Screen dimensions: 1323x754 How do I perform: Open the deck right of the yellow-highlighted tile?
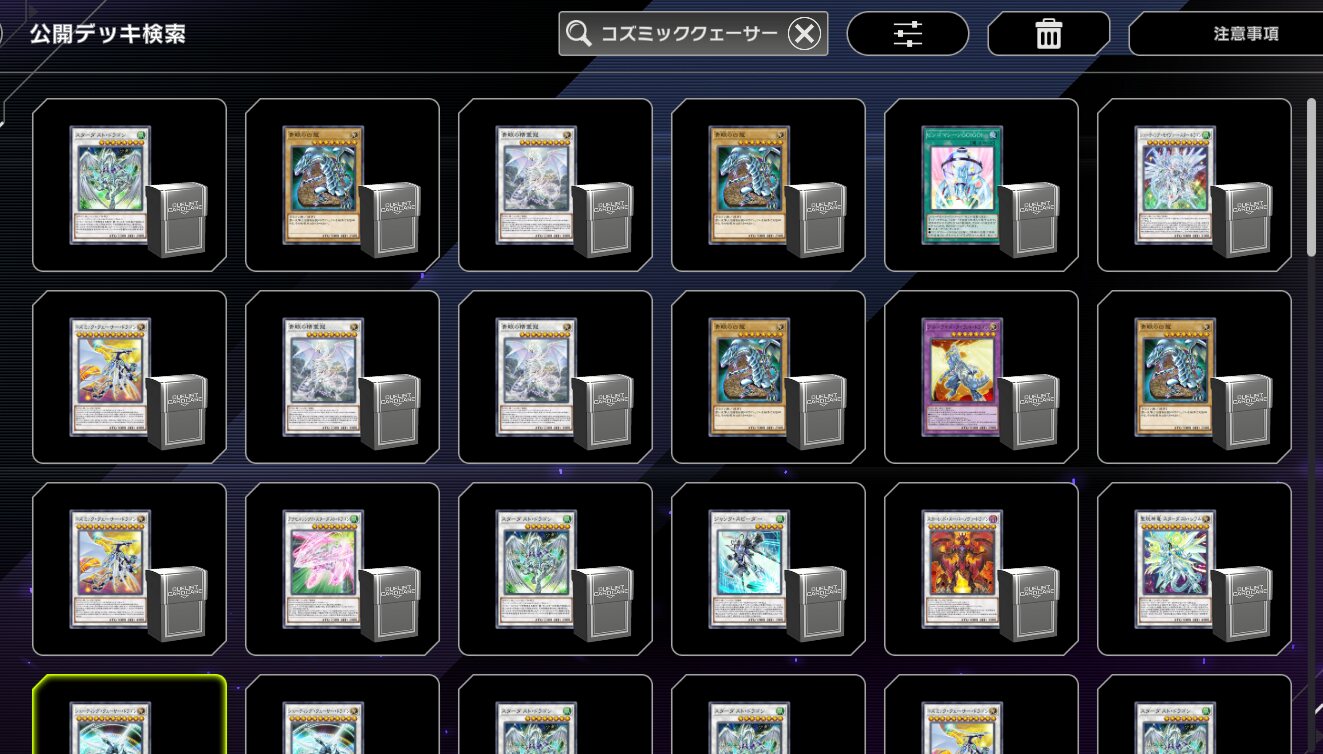(x=342, y=714)
